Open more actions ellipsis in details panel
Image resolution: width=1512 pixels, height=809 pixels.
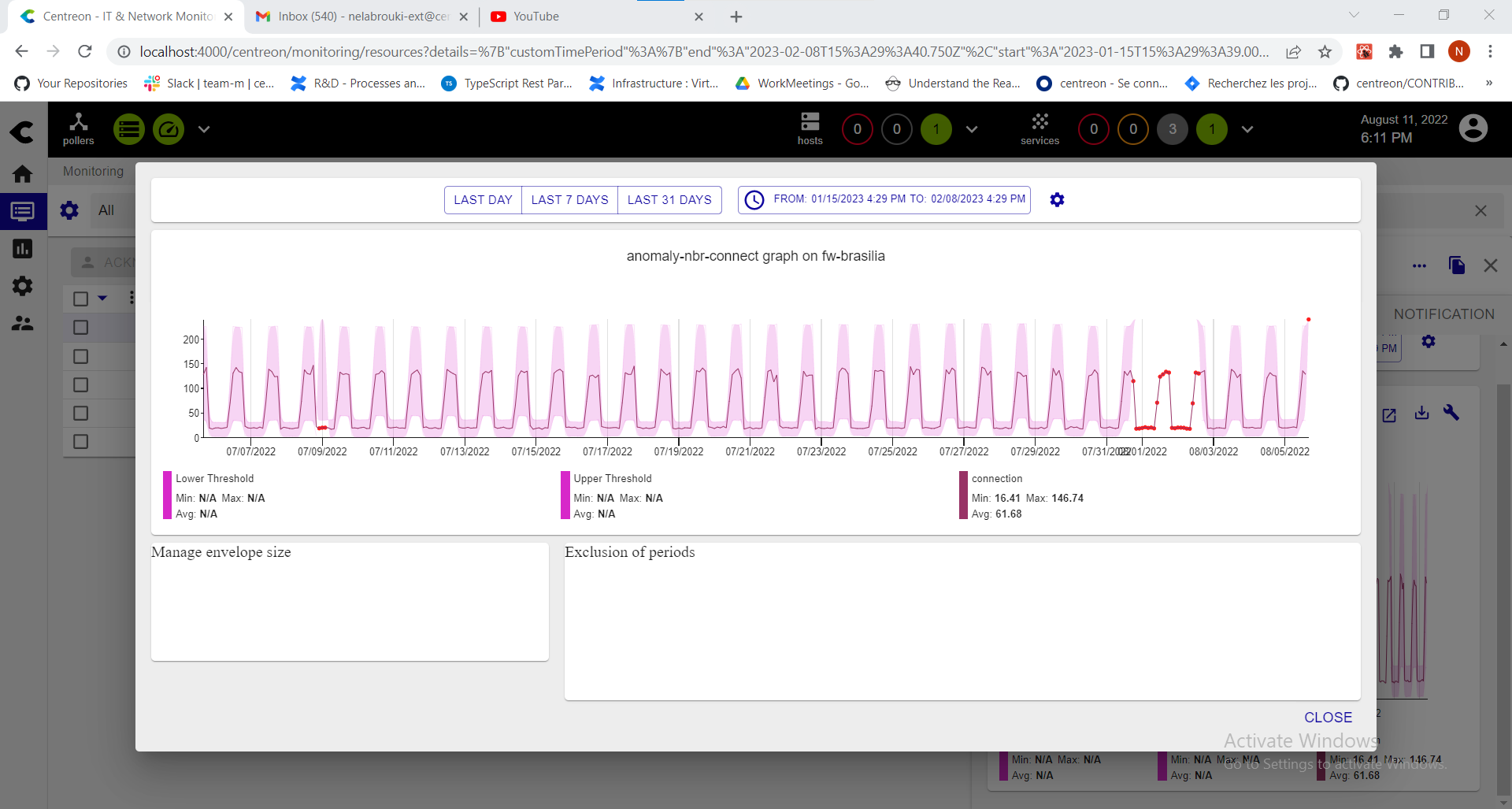(1419, 265)
